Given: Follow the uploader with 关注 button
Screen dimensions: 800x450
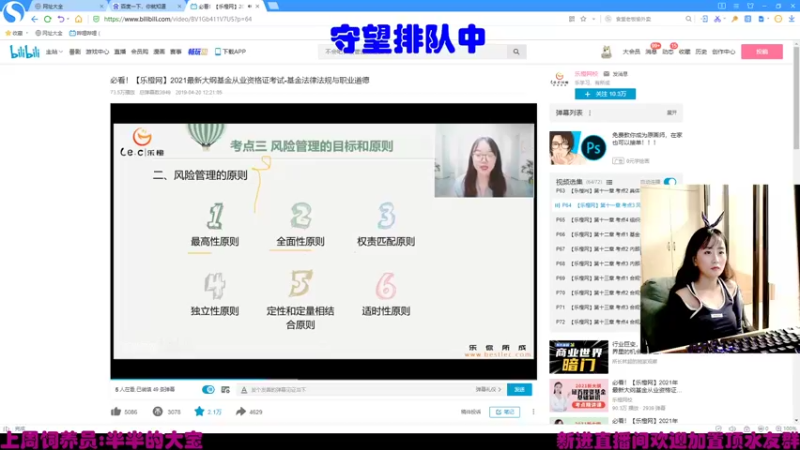Looking at the screenshot, I should [605, 94].
